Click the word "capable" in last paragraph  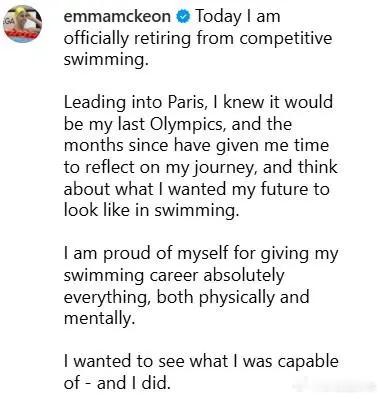tap(308, 362)
